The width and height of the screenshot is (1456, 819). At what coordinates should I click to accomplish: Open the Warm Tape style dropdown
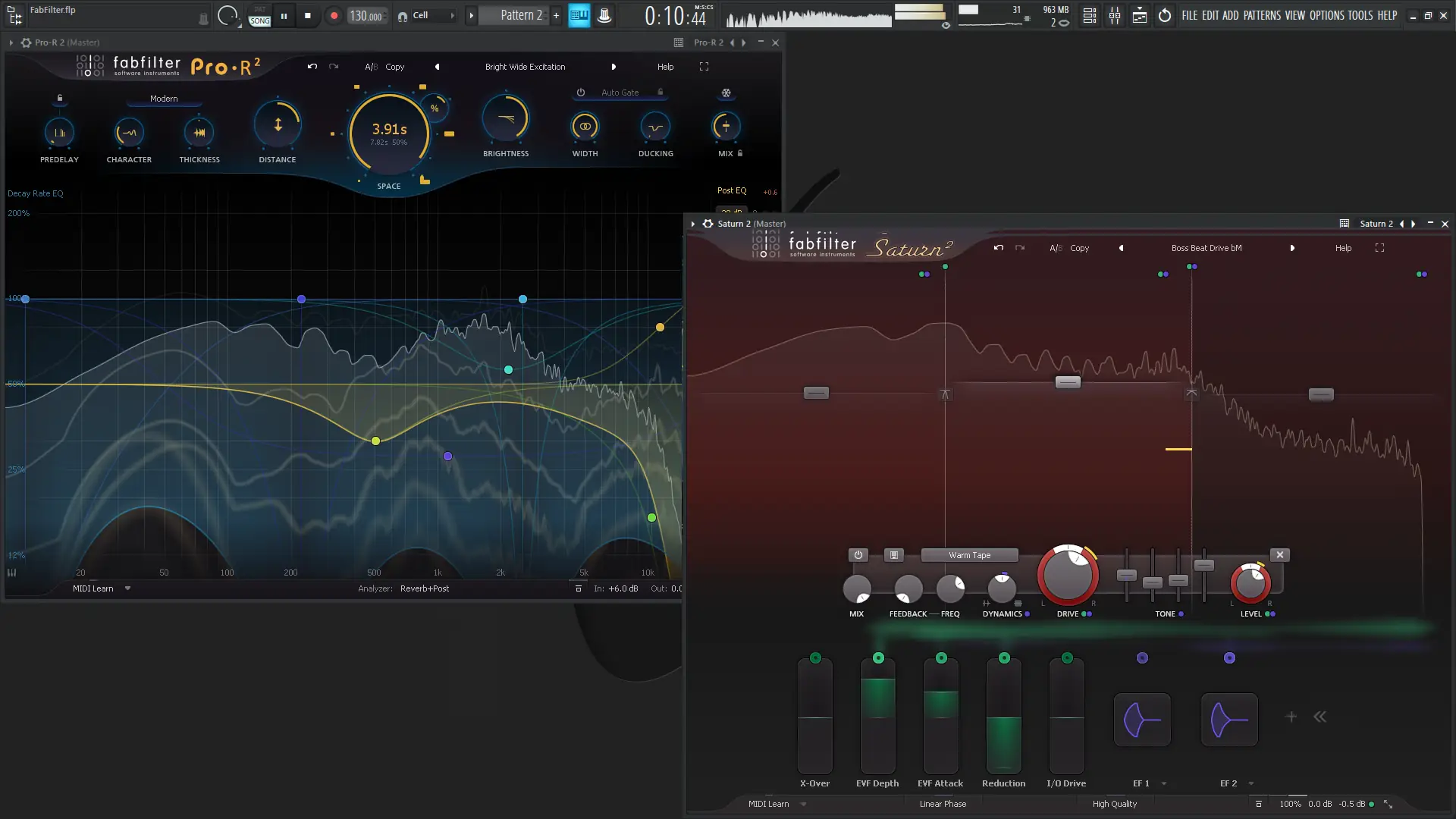pos(969,555)
